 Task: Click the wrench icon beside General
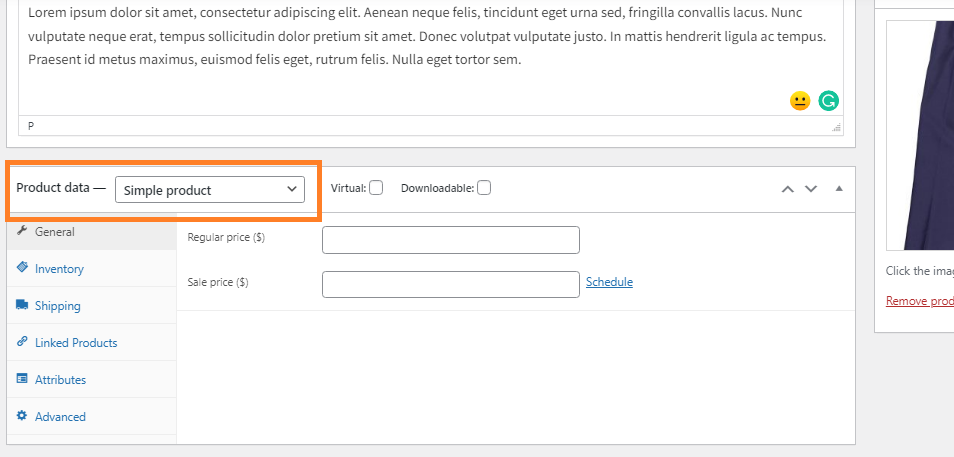[x=22, y=231]
